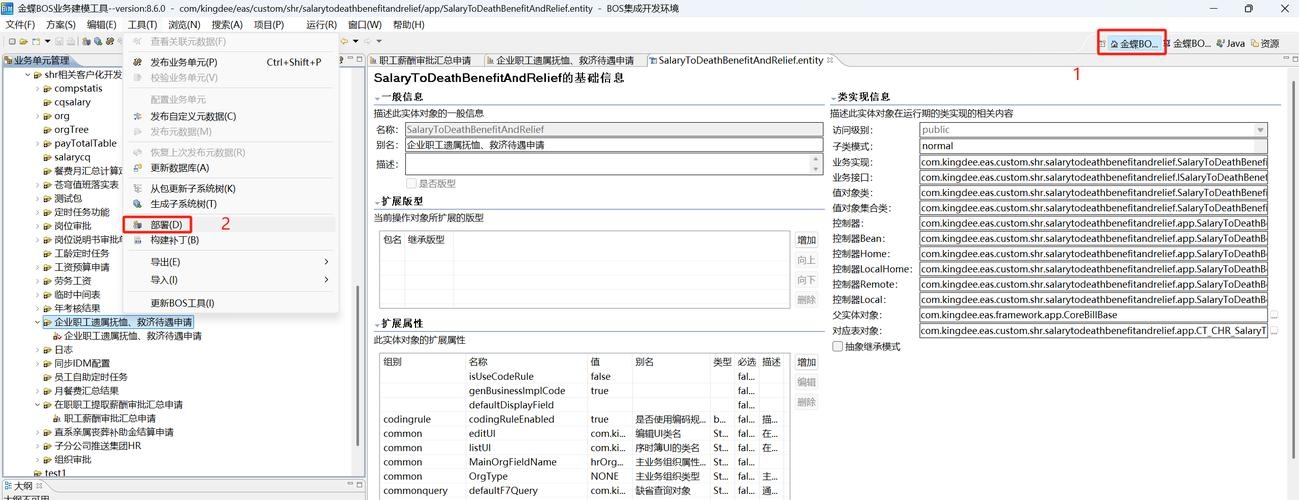Viewport: 1299px width, 500px height.
Task: Choose 生成子系统树(T) menu entry
Action: [x=230, y=204]
